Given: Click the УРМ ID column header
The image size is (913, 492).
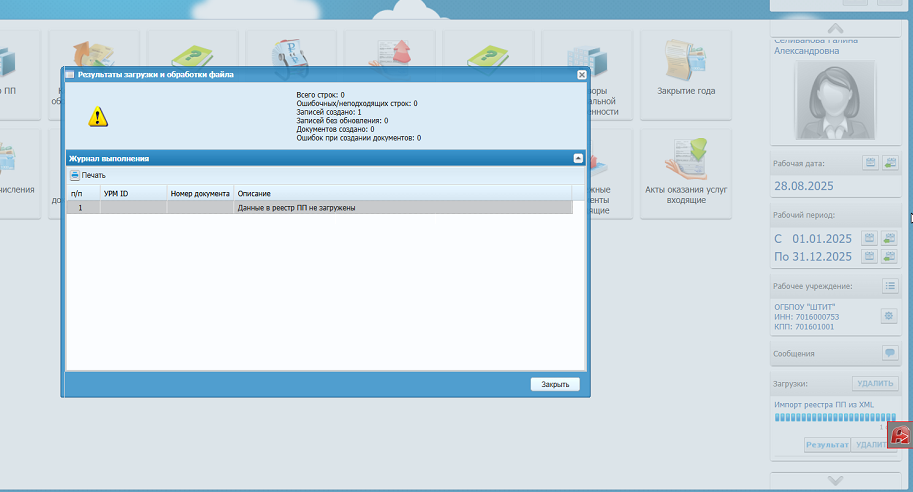Looking at the screenshot, I should [133, 193].
